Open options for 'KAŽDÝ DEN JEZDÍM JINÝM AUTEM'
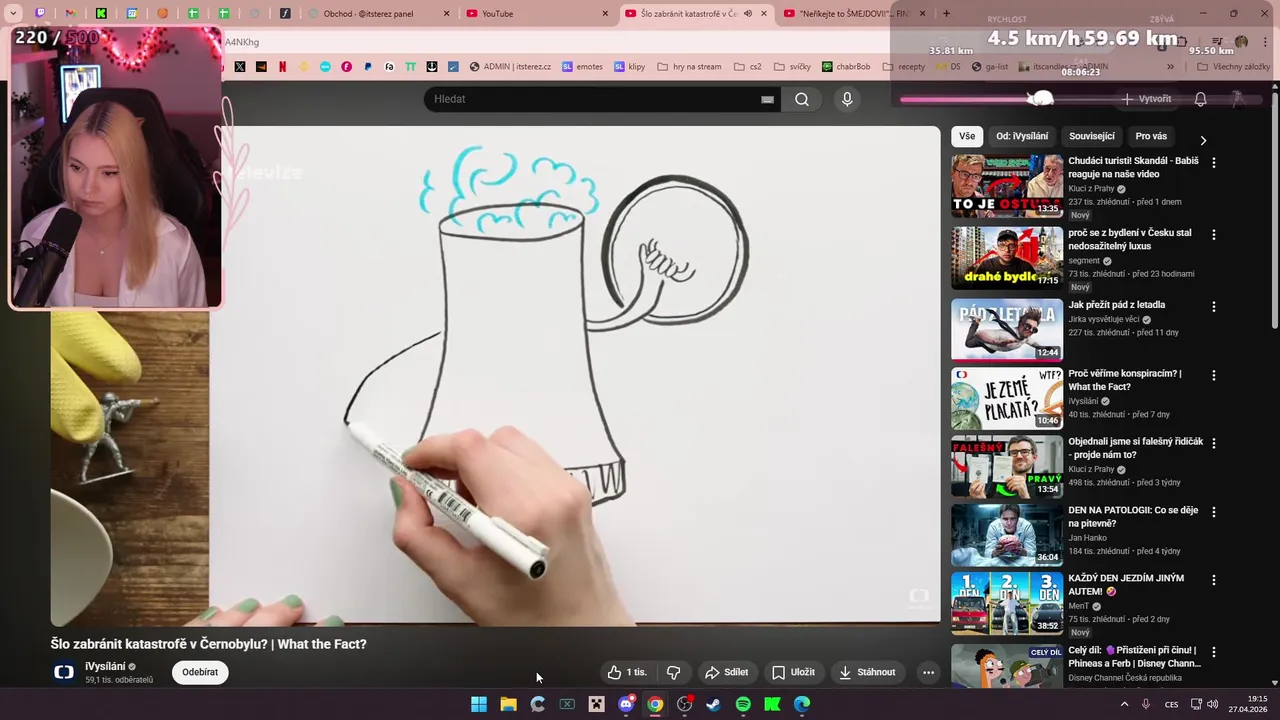 click(x=1214, y=580)
